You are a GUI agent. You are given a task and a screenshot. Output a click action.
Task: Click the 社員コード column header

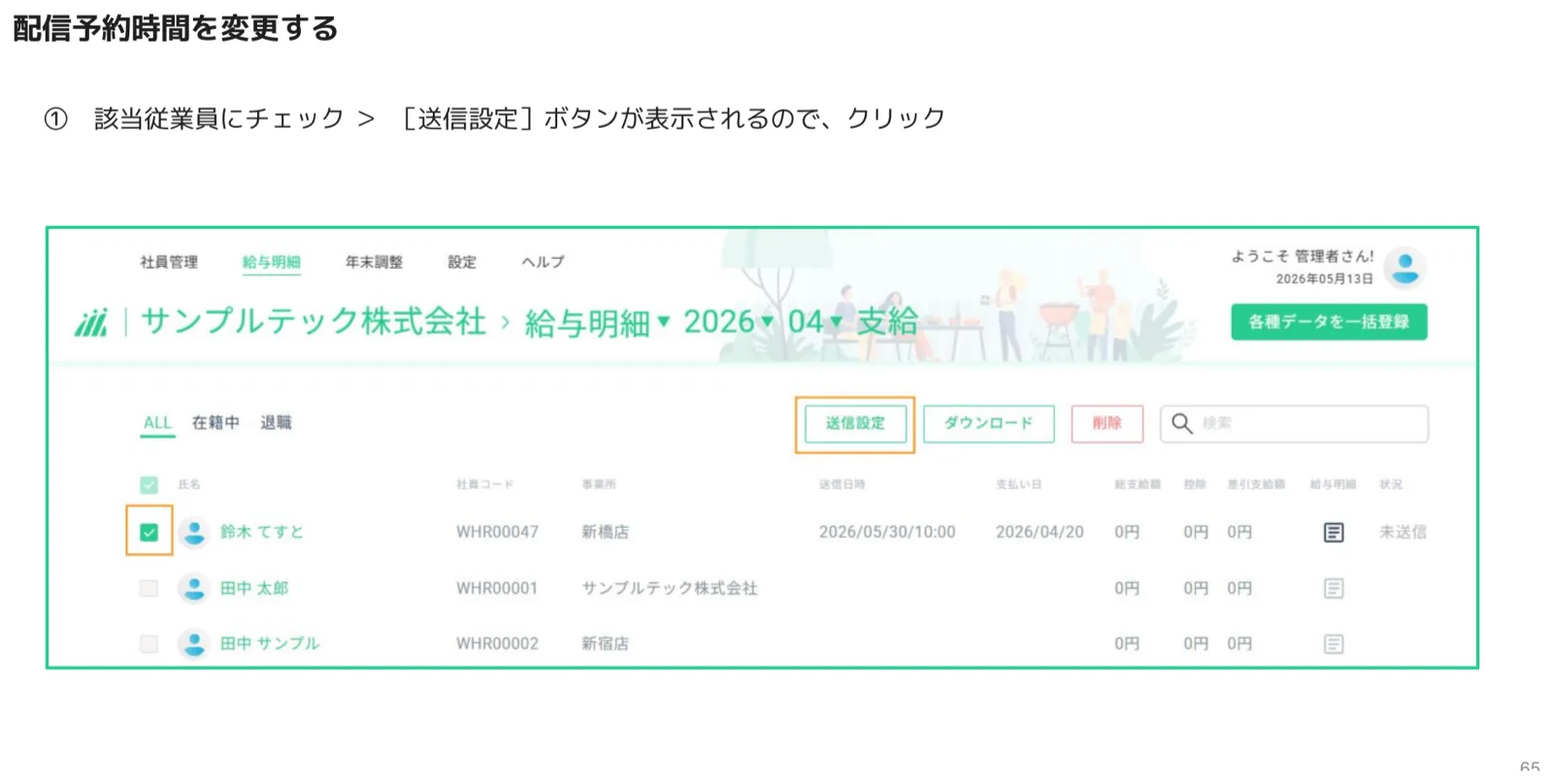[x=484, y=484]
